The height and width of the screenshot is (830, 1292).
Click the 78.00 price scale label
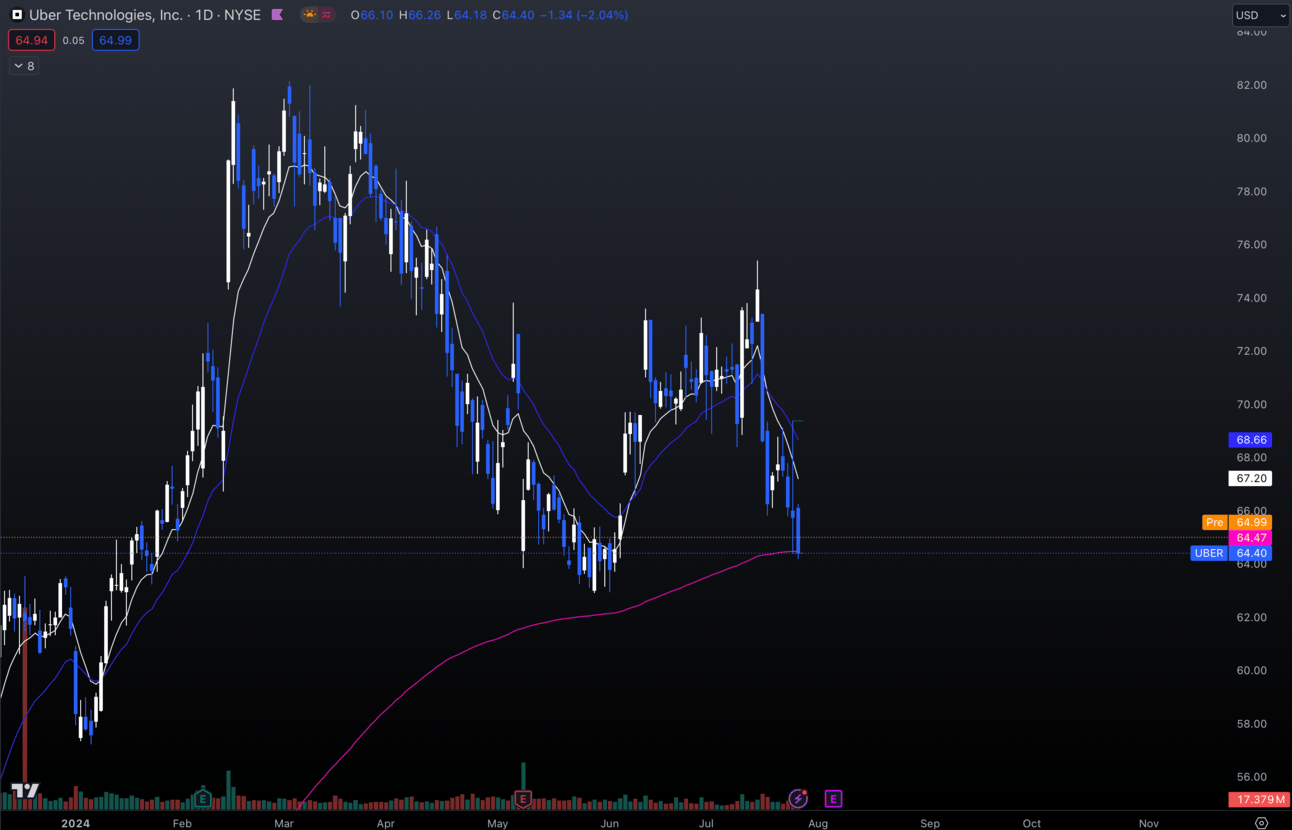(x=1252, y=191)
